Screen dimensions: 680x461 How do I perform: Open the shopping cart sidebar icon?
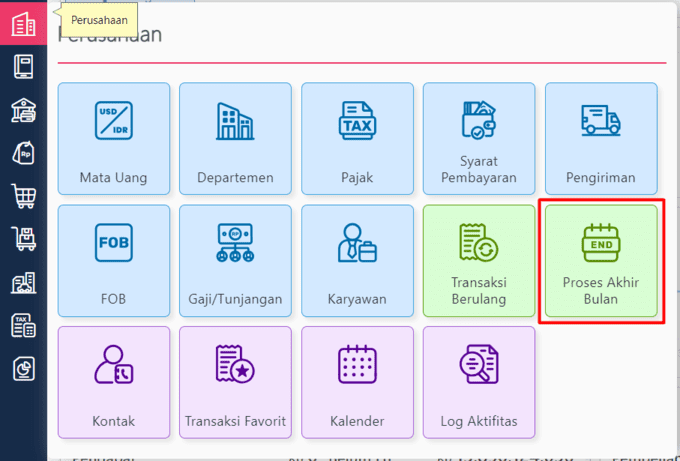point(23,196)
